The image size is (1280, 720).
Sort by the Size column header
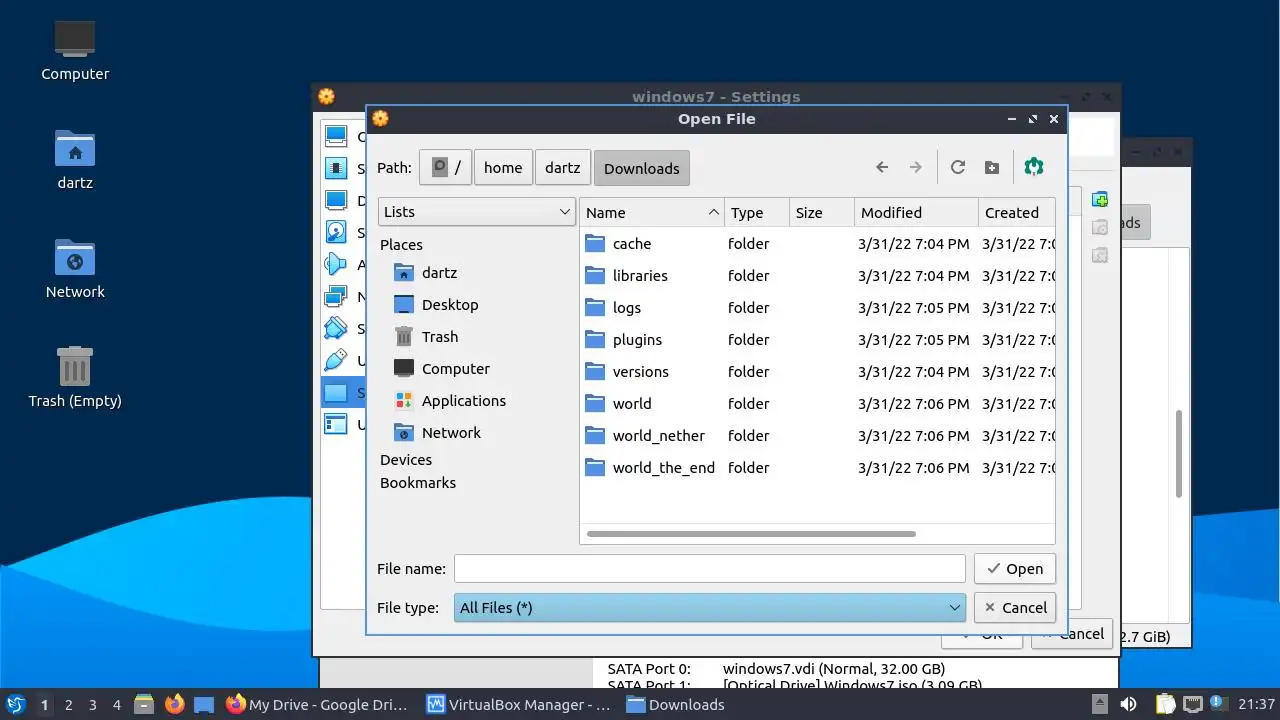[x=822, y=212]
